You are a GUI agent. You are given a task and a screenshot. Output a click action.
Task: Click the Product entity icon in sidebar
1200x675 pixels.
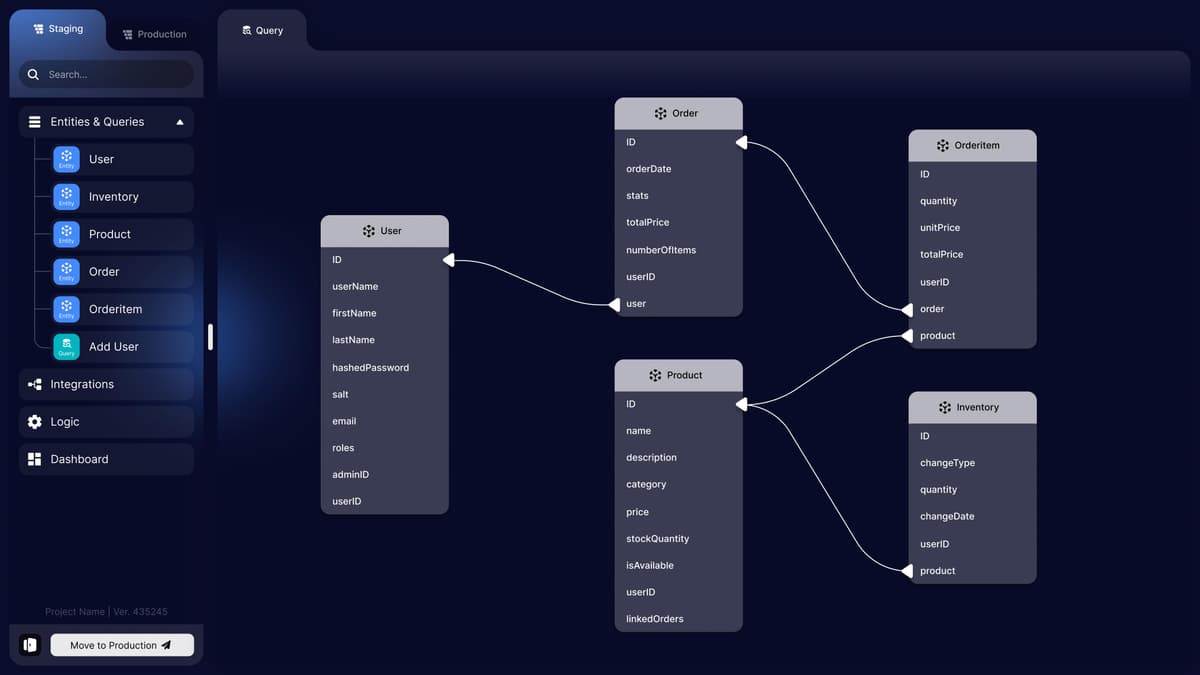tap(66, 234)
